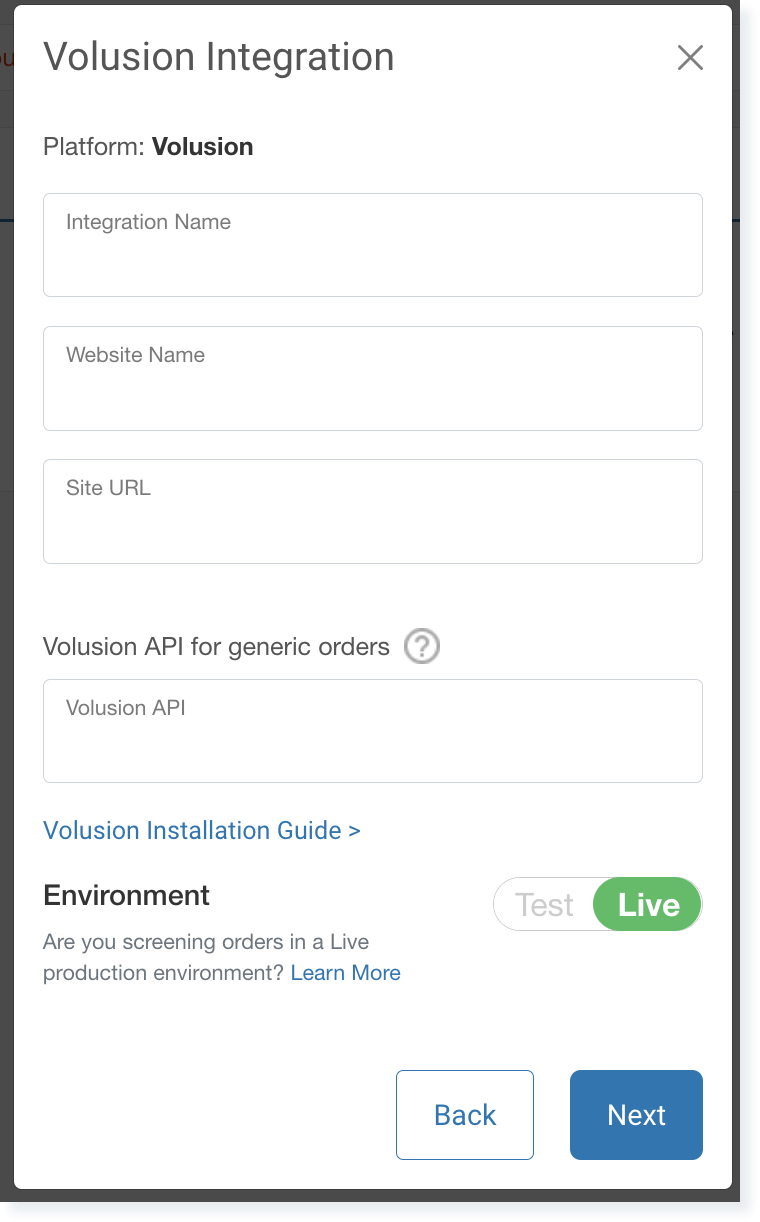Click the Live side of the environment switch

[x=646, y=904]
